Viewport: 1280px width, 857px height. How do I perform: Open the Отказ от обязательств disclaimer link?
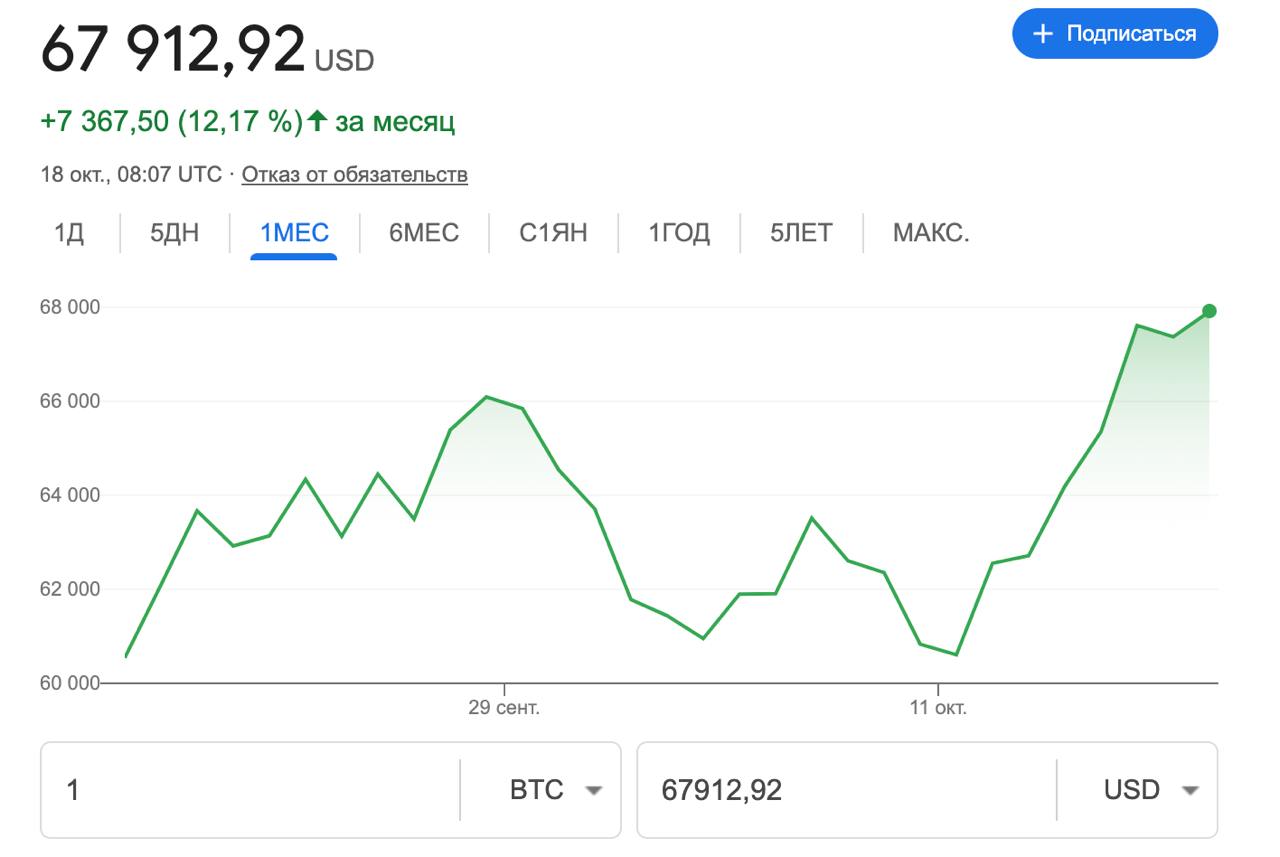pos(354,174)
